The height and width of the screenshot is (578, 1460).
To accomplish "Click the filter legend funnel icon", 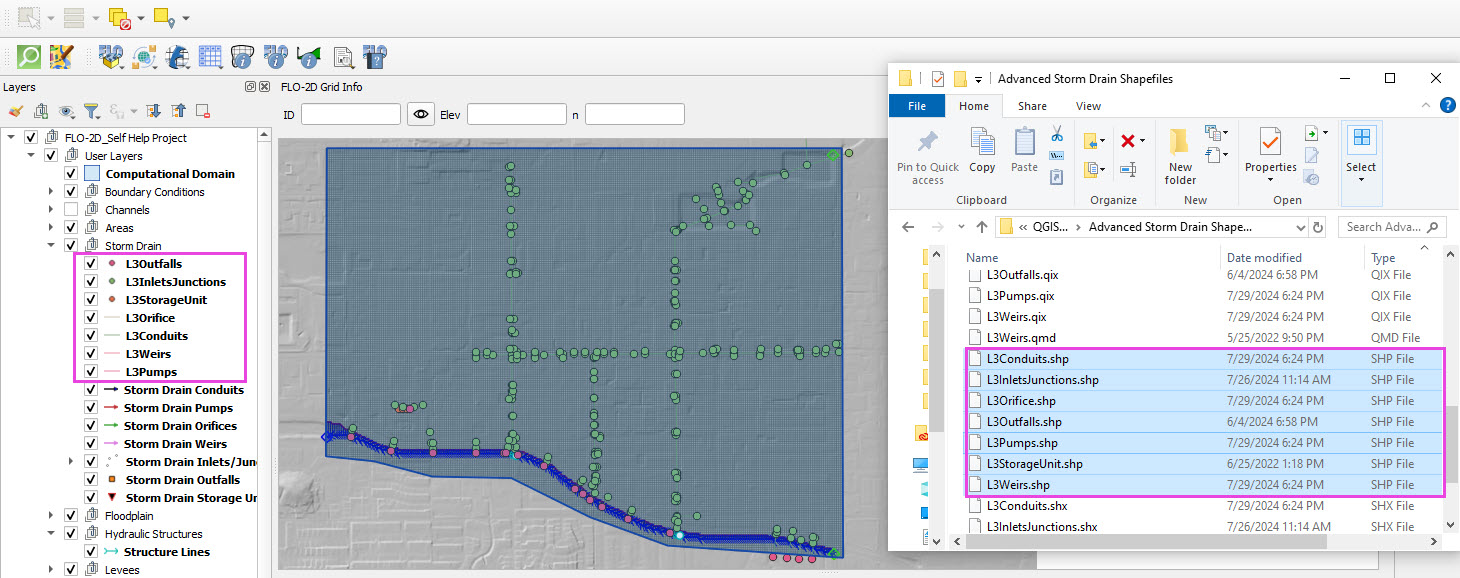I will pyautogui.click(x=91, y=111).
